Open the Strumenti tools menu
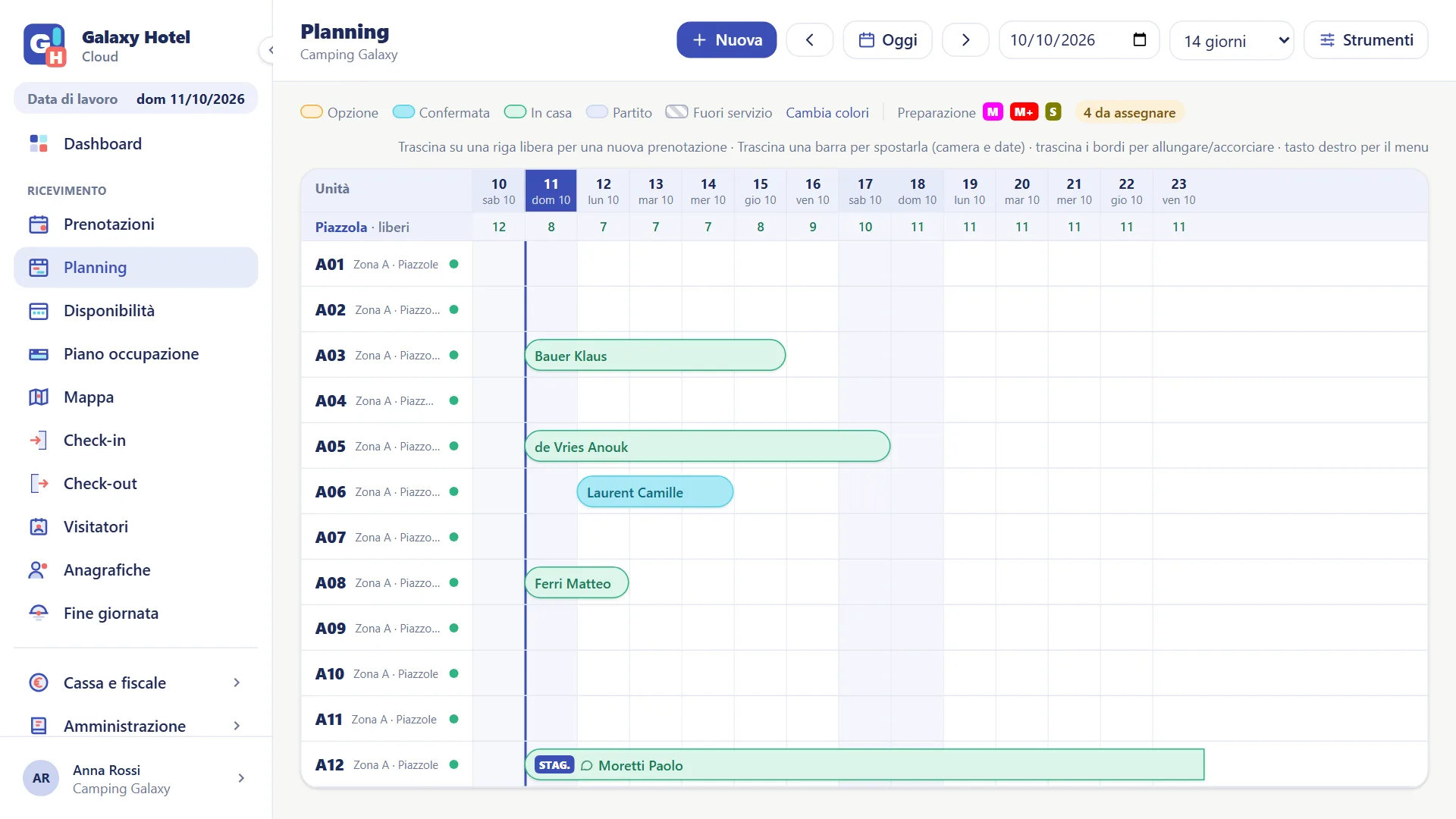 click(x=1366, y=39)
